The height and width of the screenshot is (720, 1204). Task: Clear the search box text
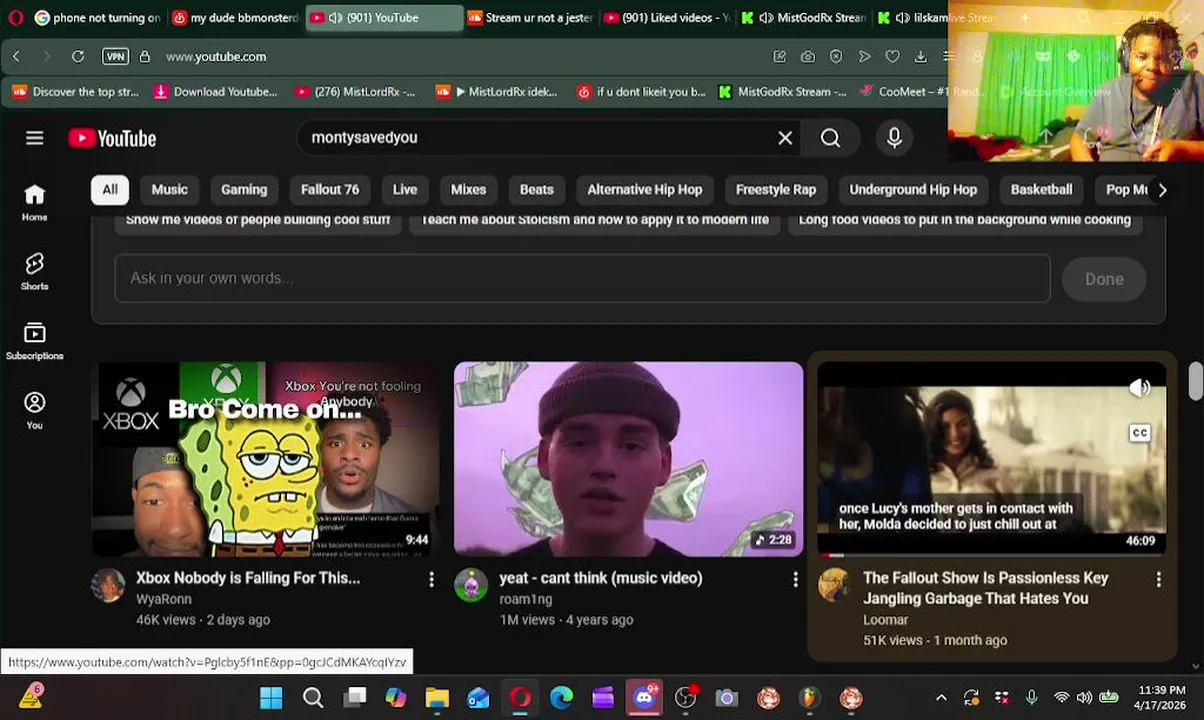point(785,138)
